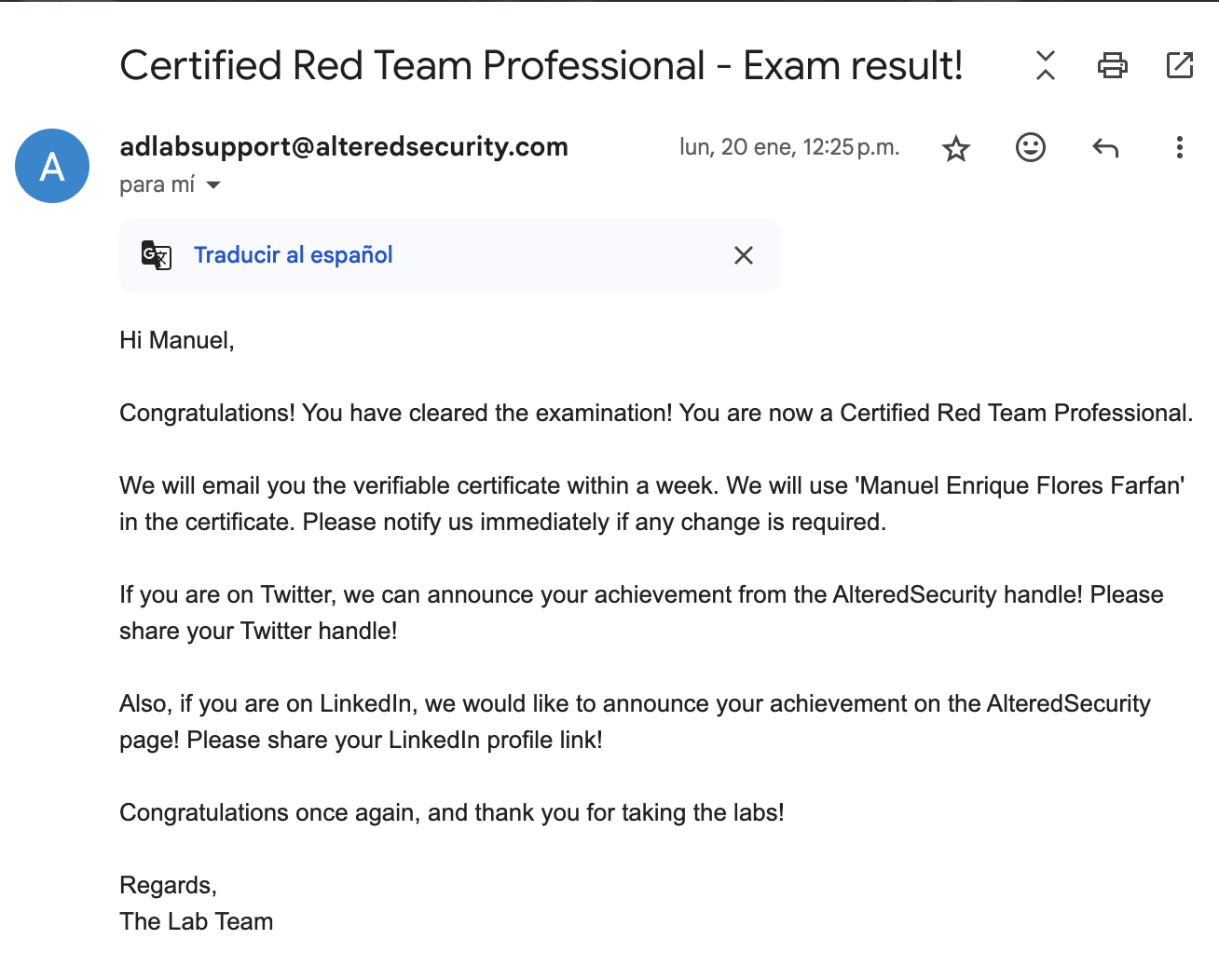Print this email
The image size is (1219, 980).
tap(1112, 65)
